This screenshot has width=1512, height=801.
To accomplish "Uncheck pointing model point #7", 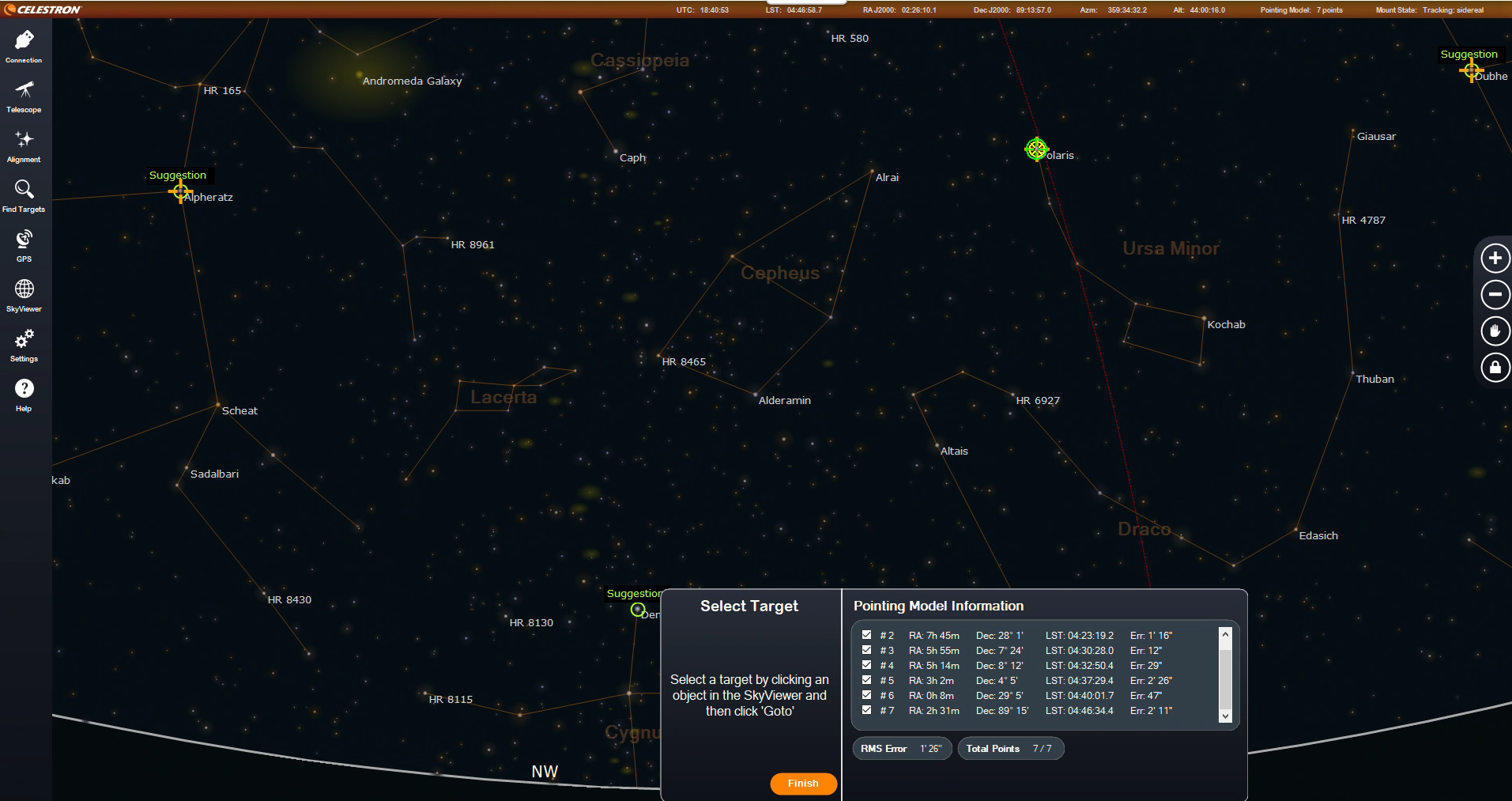I will (x=867, y=710).
